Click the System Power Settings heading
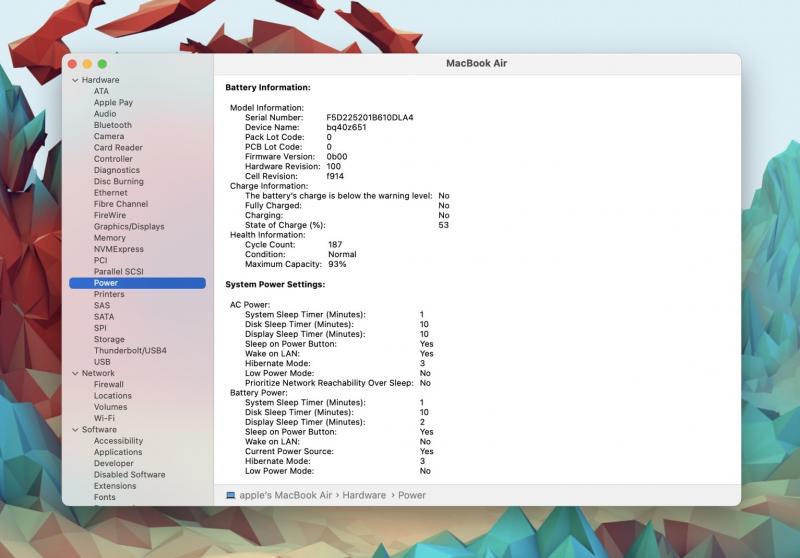Image resolution: width=800 pixels, height=558 pixels. pos(275,284)
